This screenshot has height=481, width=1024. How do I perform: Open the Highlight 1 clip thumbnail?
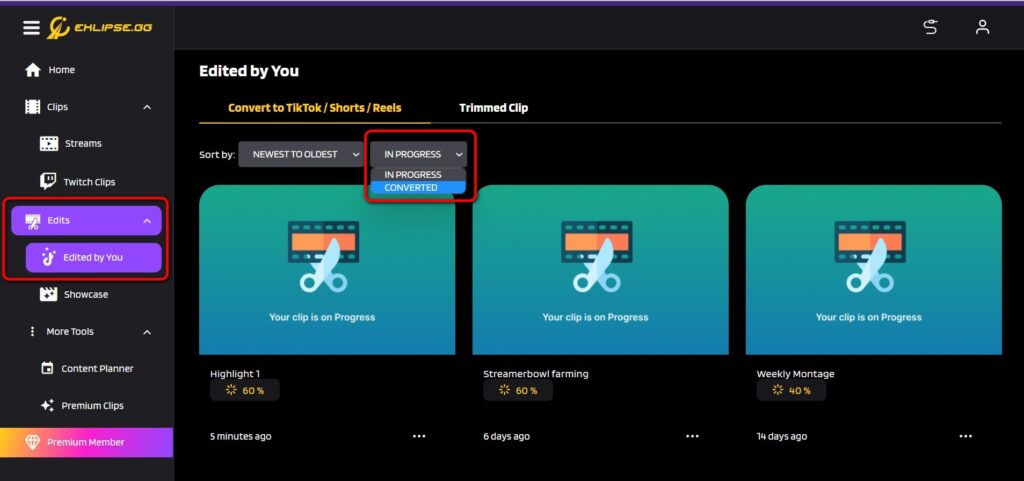point(327,270)
